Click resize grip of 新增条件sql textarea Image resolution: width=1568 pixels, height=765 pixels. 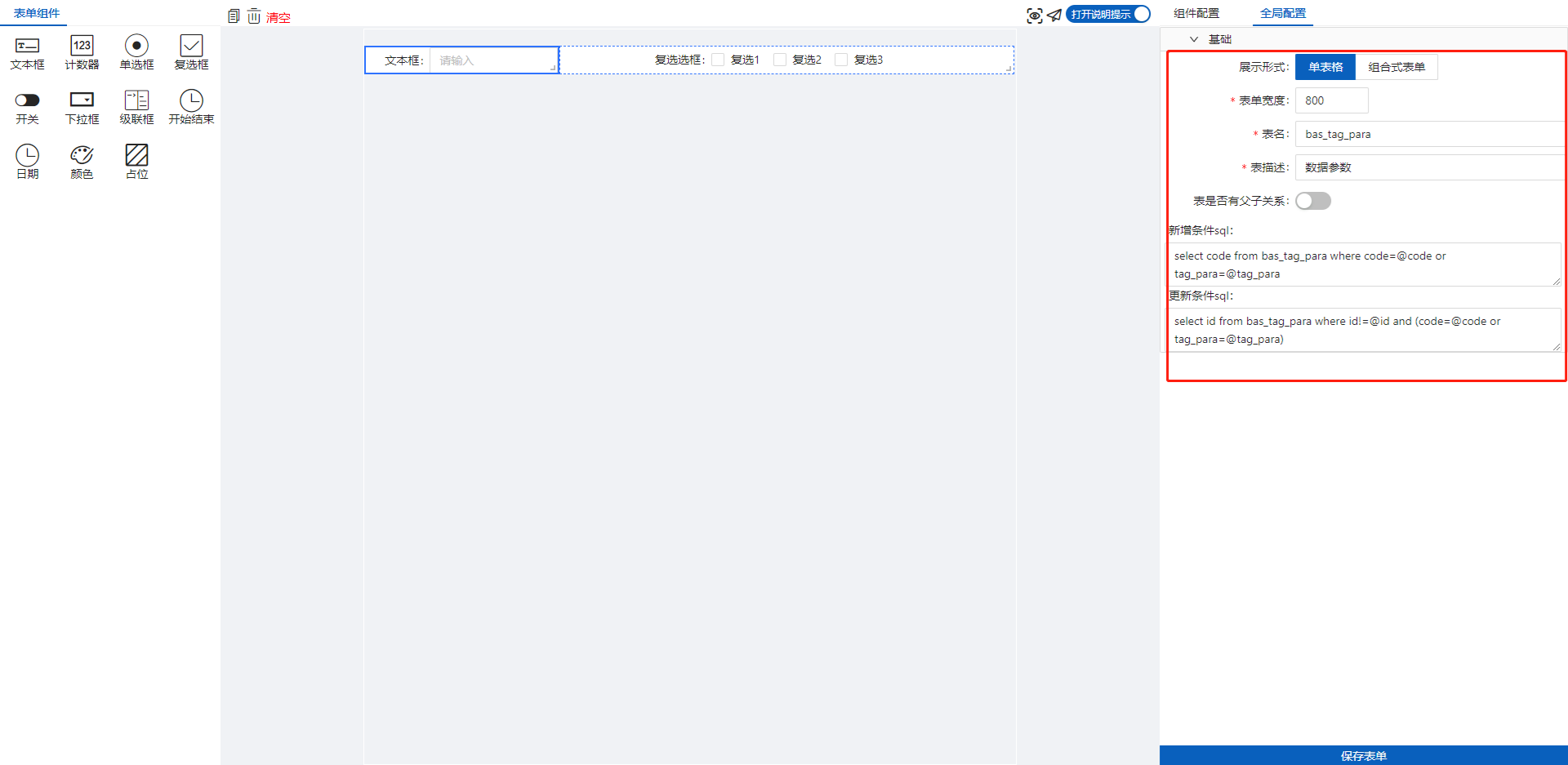[1556, 282]
